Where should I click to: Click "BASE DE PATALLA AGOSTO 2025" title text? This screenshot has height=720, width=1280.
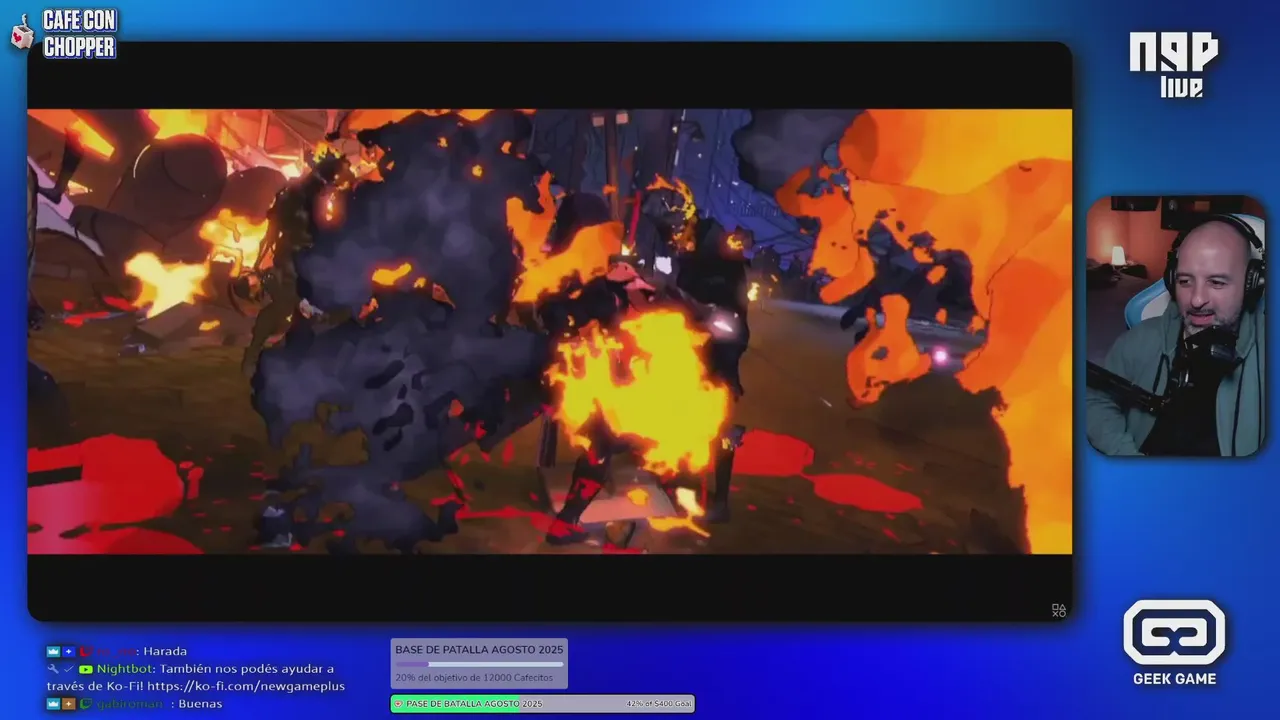pyautogui.click(x=479, y=650)
